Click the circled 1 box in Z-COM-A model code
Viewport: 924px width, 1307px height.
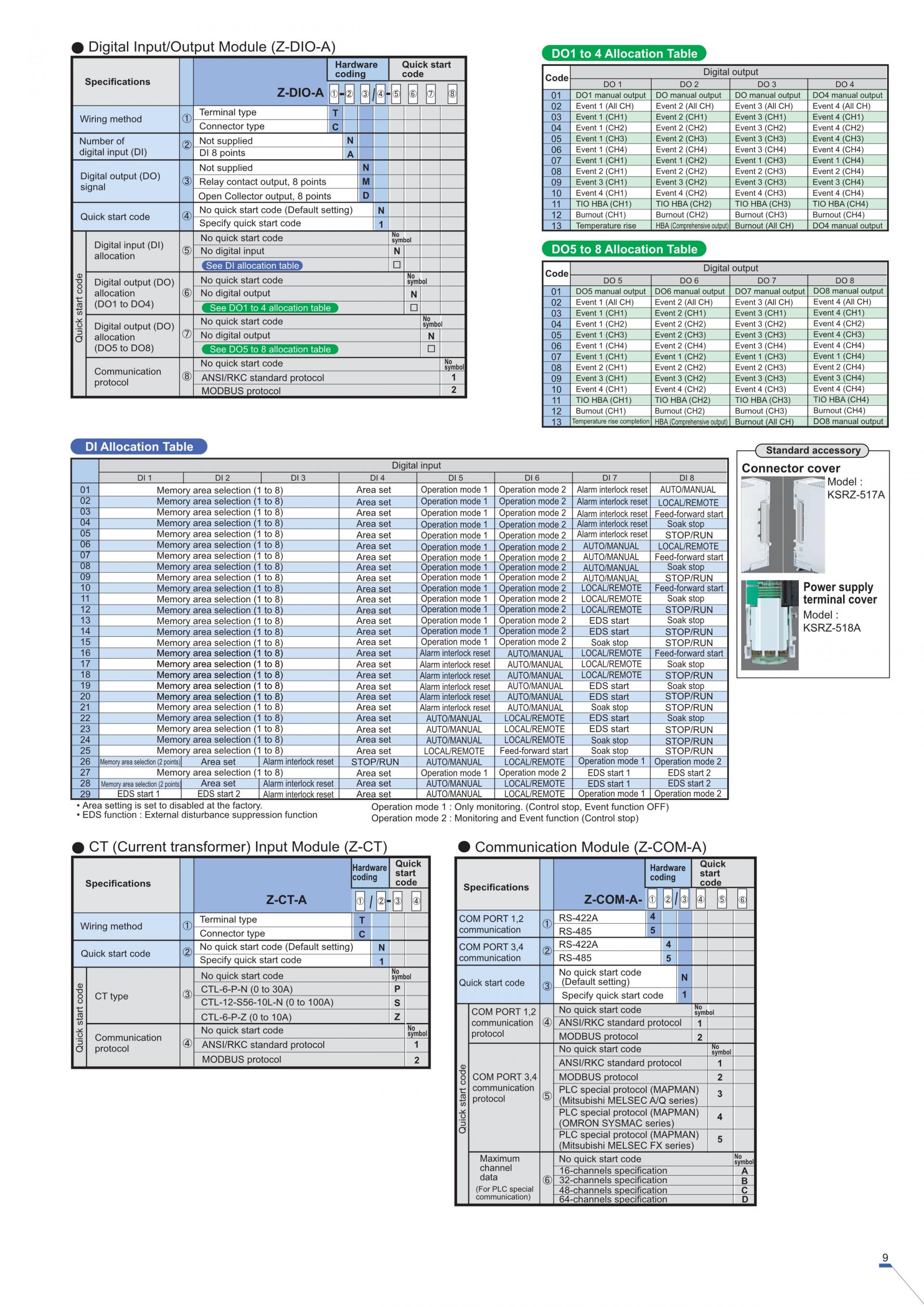point(652,900)
